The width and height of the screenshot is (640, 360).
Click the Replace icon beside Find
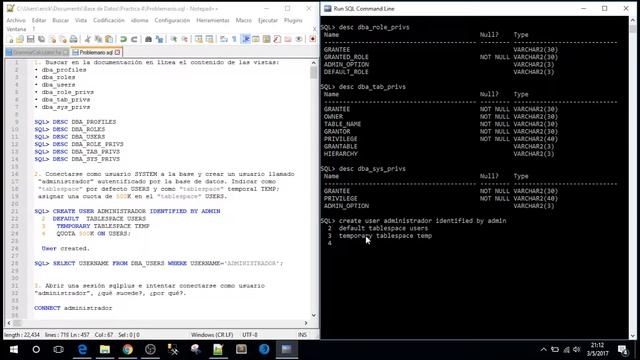[x=159, y=39]
